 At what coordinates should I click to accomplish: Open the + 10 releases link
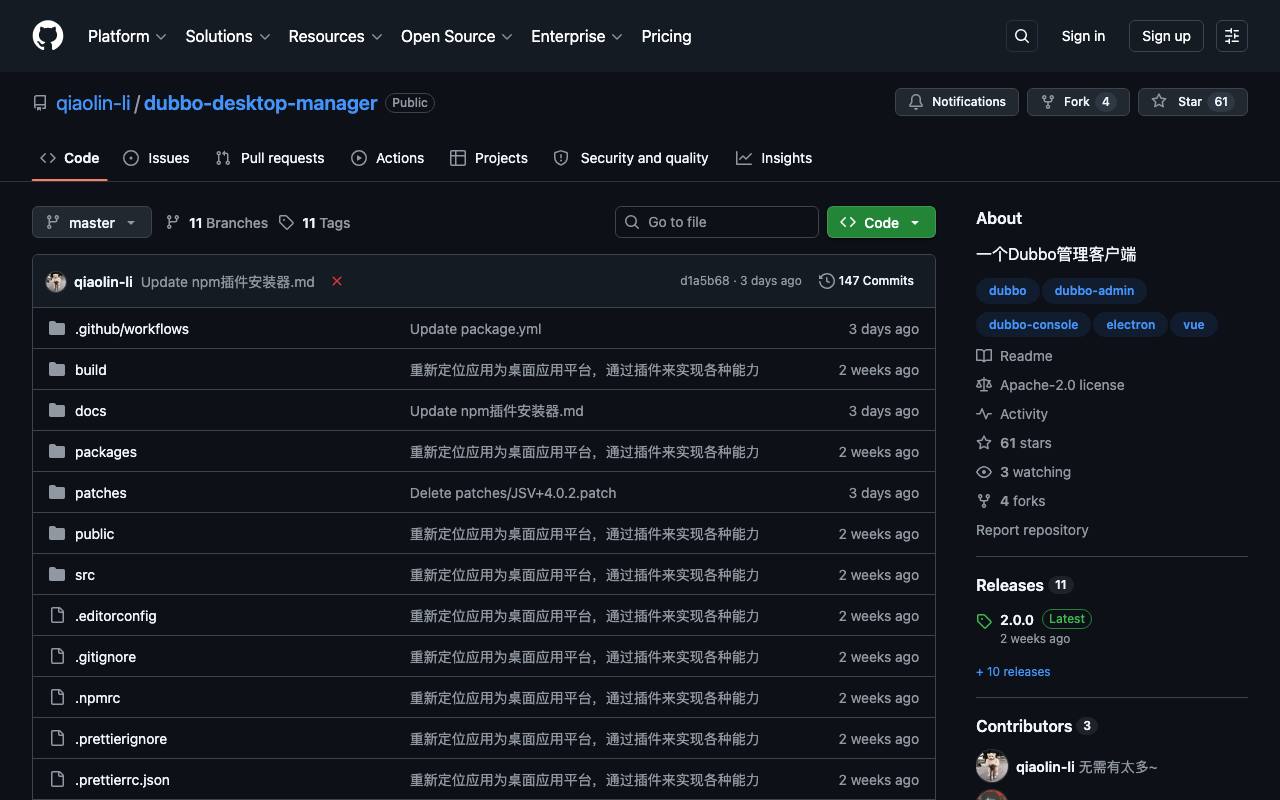(1013, 672)
